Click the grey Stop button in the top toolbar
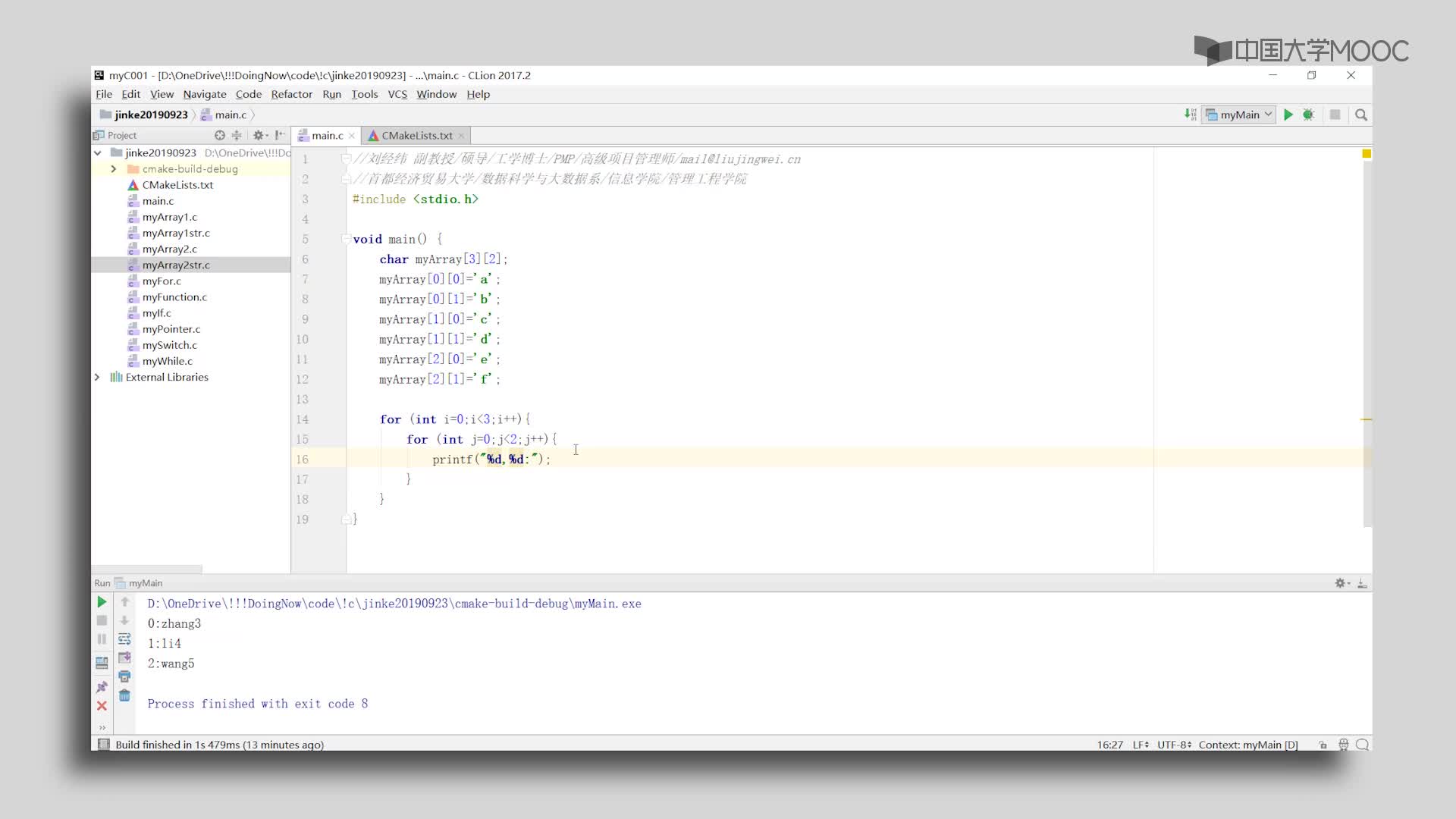1456x819 pixels. point(1335,115)
